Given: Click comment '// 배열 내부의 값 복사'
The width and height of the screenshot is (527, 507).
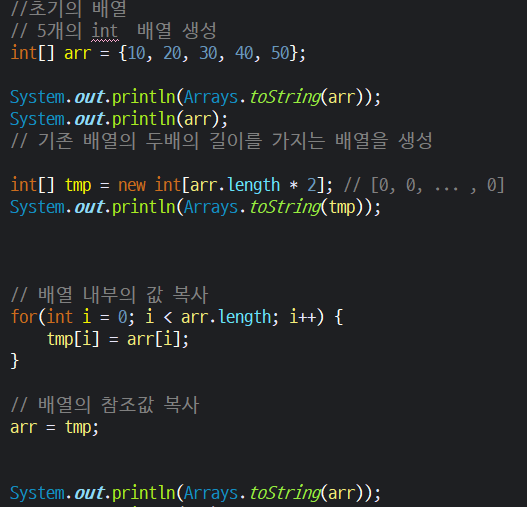Looking at the screenshot, I should (x=110, y=295).
